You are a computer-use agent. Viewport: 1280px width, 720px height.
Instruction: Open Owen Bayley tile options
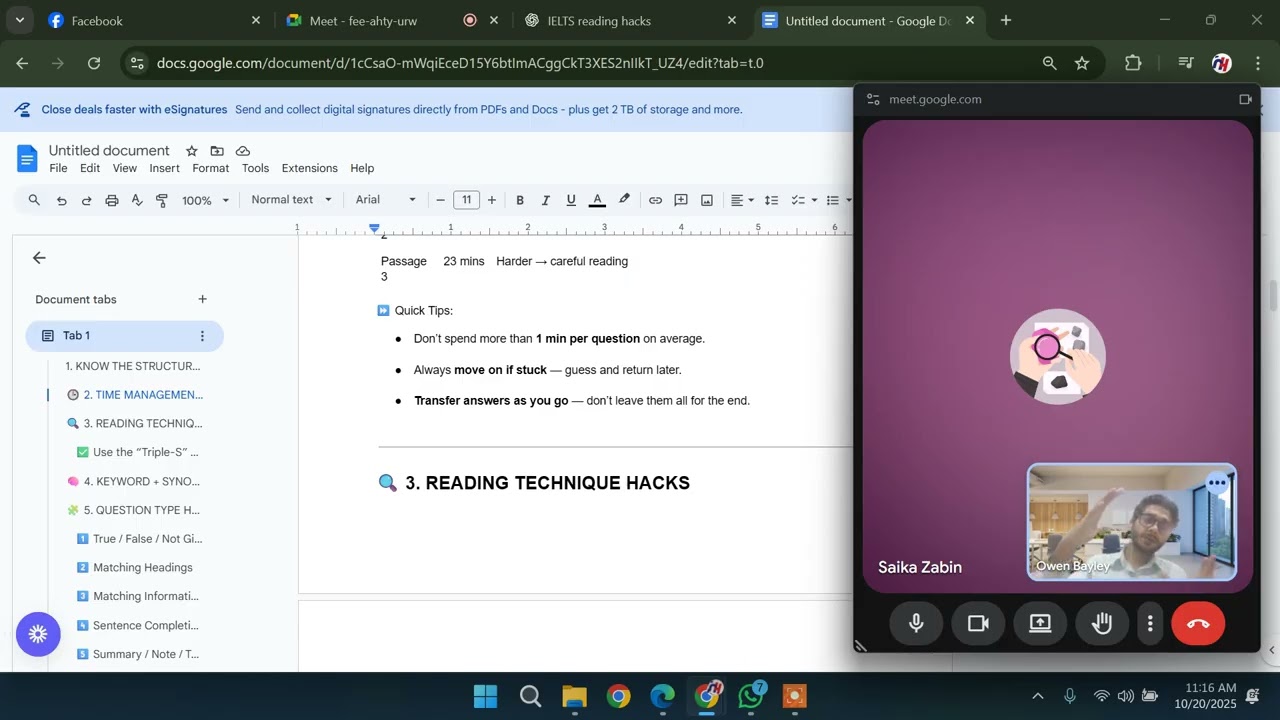tap(1217, 483)
